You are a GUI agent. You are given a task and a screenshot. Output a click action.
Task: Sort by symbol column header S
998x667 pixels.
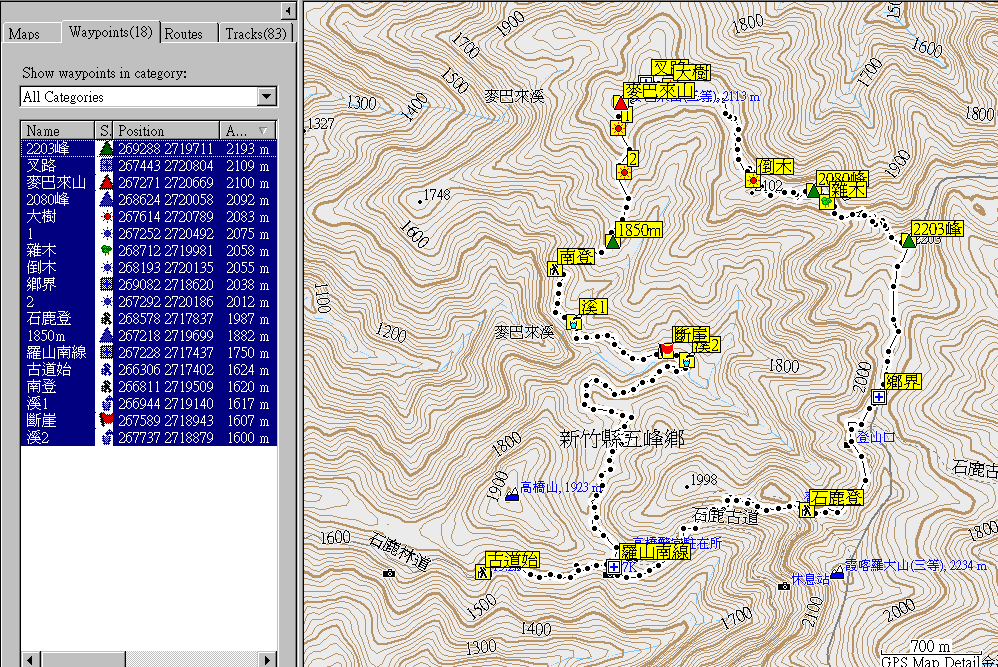click(104, 130)
